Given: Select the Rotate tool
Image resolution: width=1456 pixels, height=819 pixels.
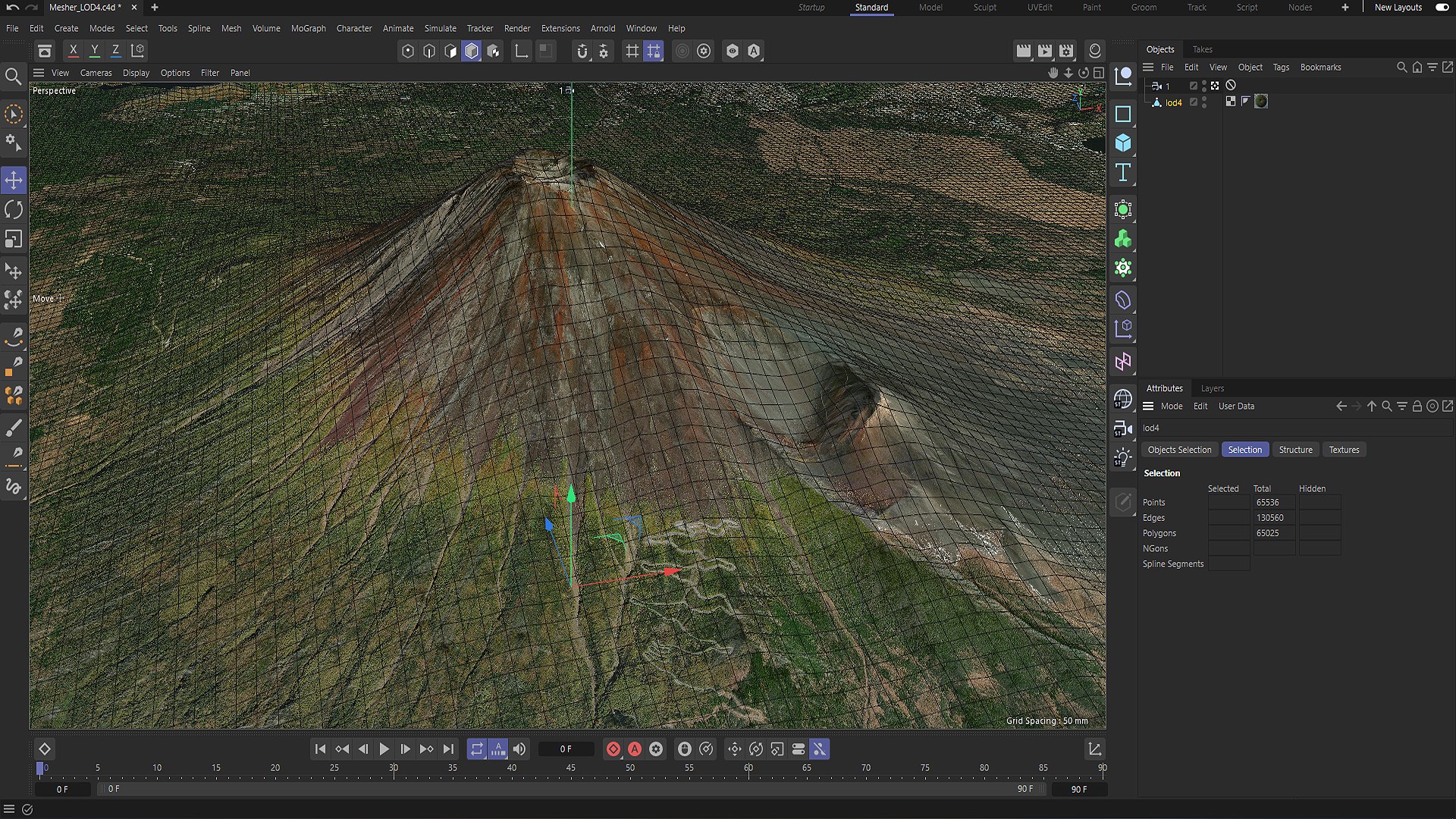Looking at the screenshot, I should click(x=14, y=210).
